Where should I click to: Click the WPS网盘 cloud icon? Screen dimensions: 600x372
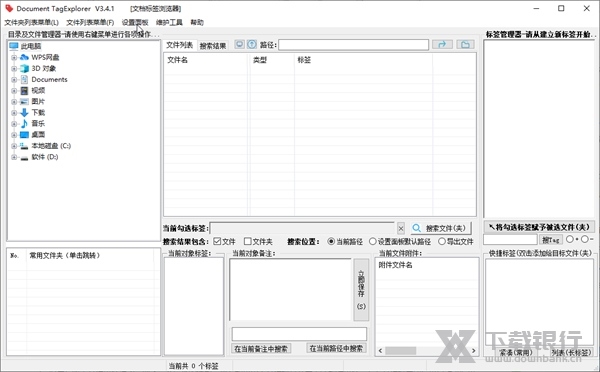point(24,57)
